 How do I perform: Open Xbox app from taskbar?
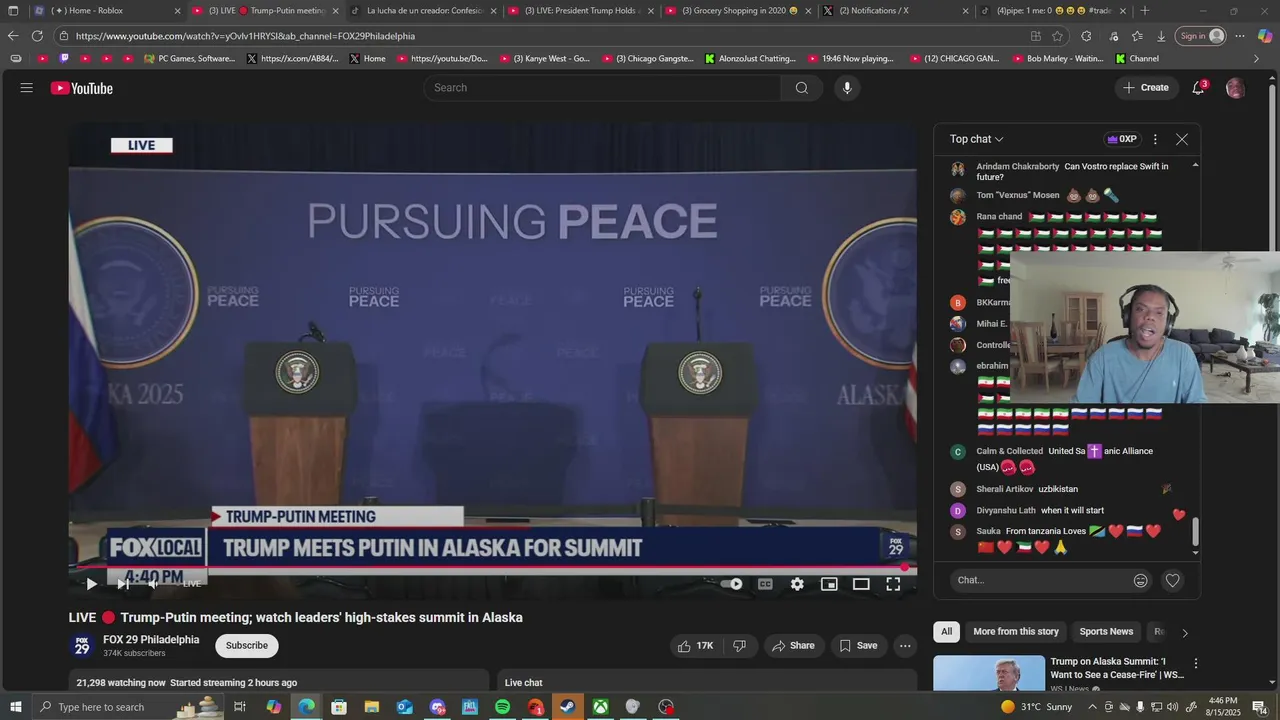tap(600, 707)
